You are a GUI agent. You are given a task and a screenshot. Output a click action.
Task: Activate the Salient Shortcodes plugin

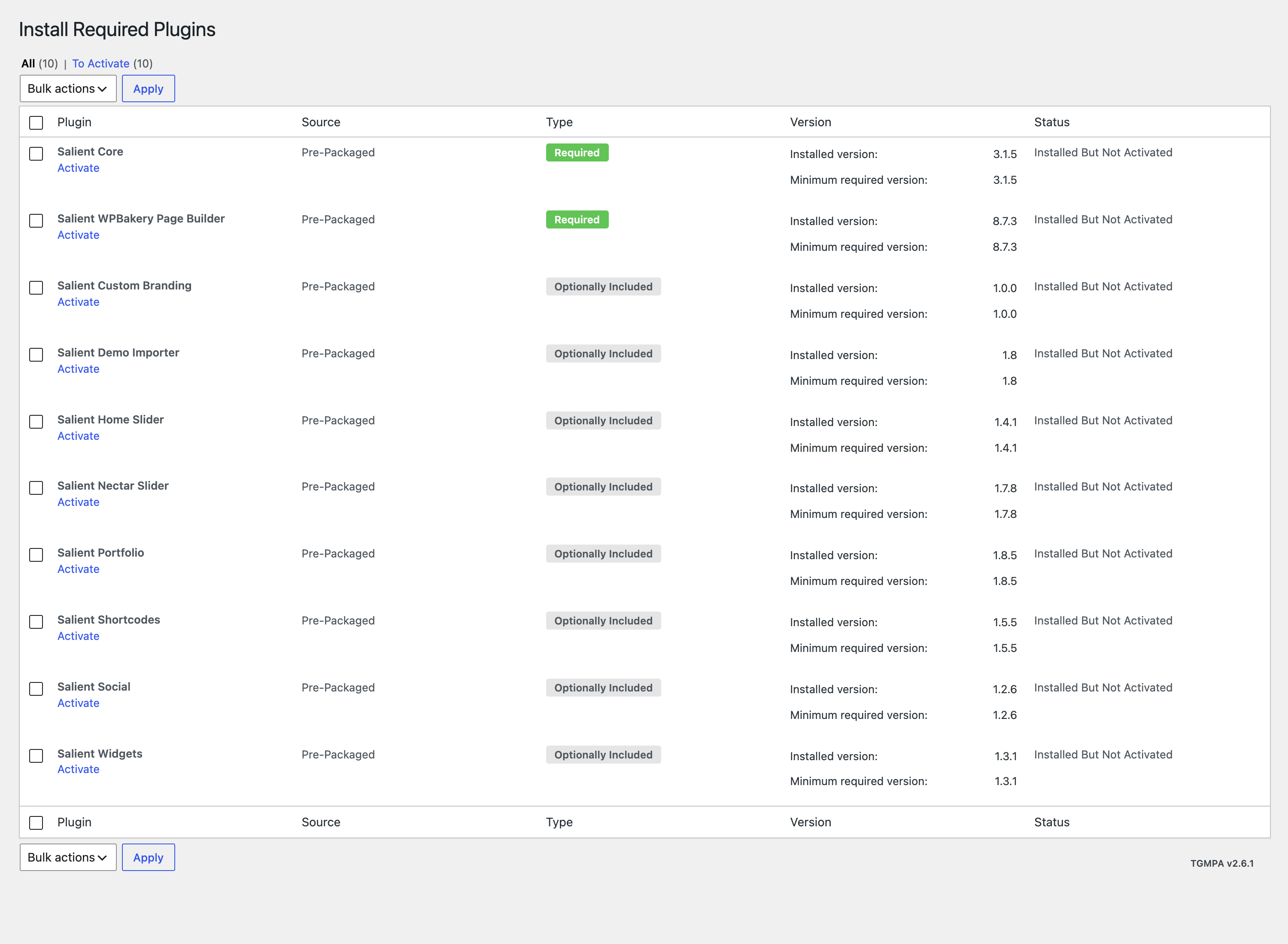coord(78,636)
